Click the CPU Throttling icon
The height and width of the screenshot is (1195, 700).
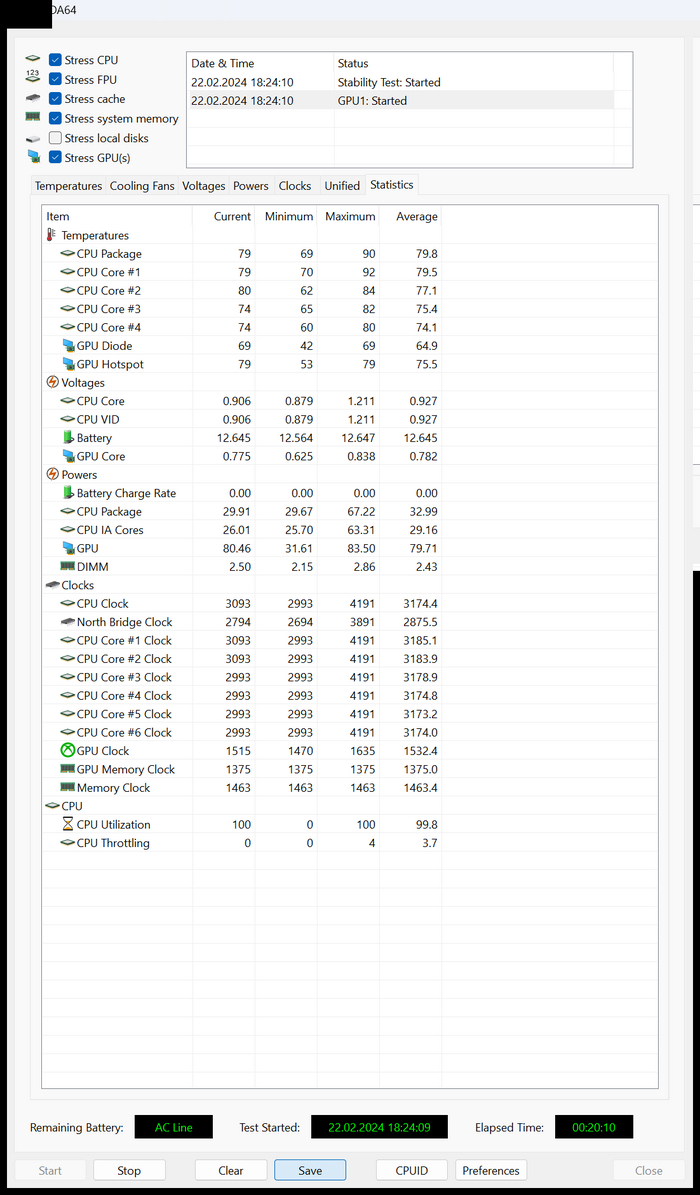coord(68,843)
